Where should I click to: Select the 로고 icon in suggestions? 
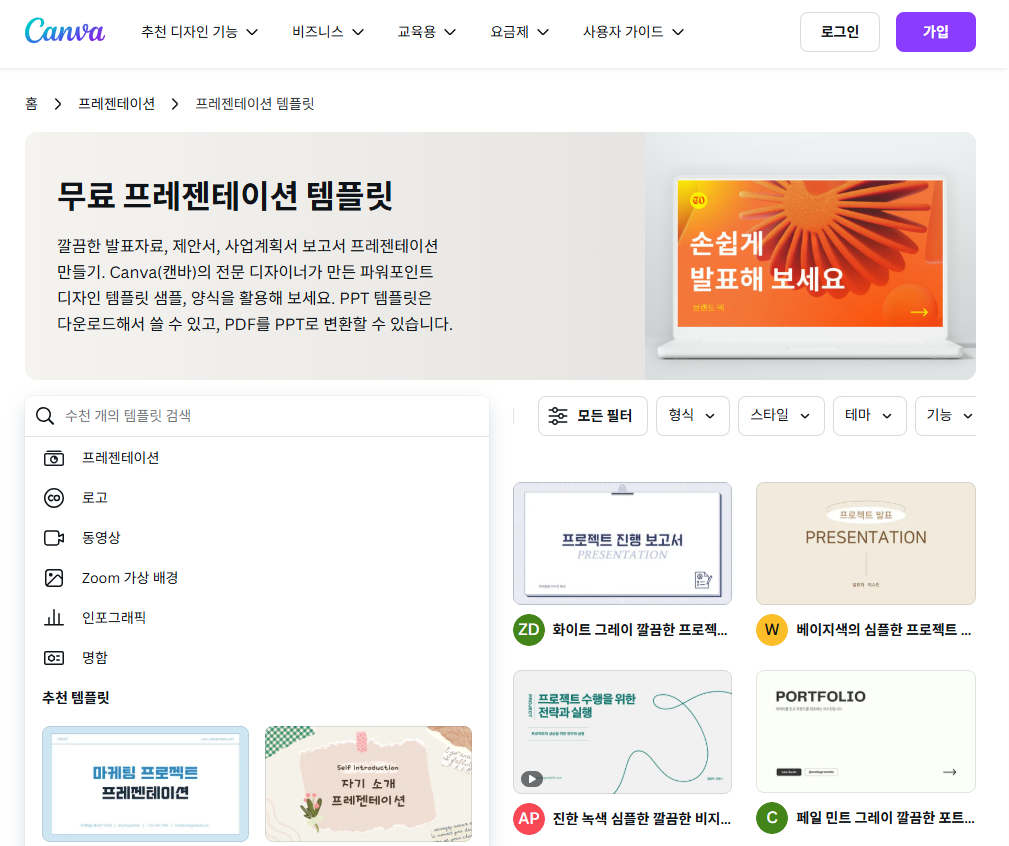coord(54,498)
